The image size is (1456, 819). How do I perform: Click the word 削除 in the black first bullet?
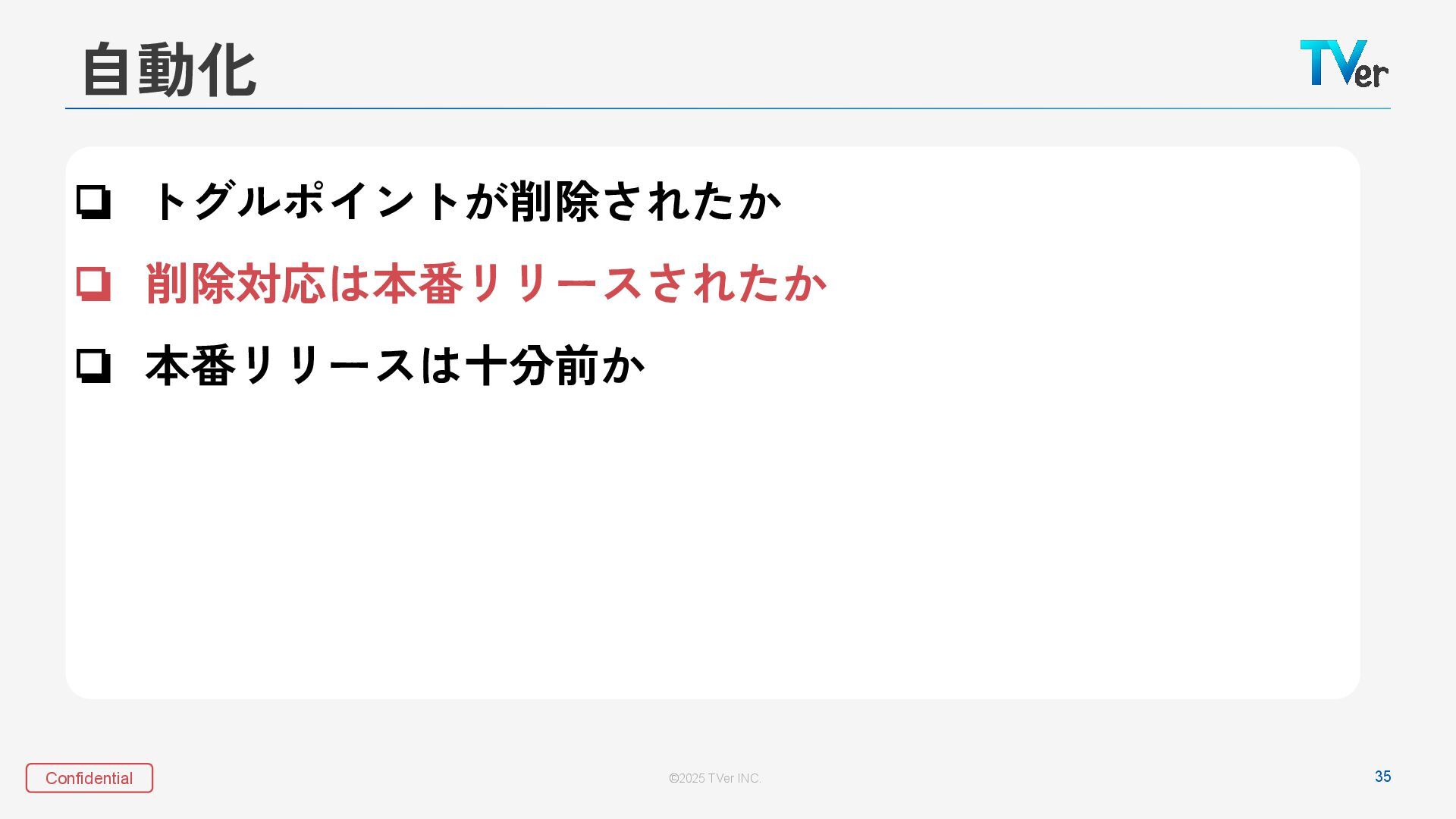pos(554,202)
